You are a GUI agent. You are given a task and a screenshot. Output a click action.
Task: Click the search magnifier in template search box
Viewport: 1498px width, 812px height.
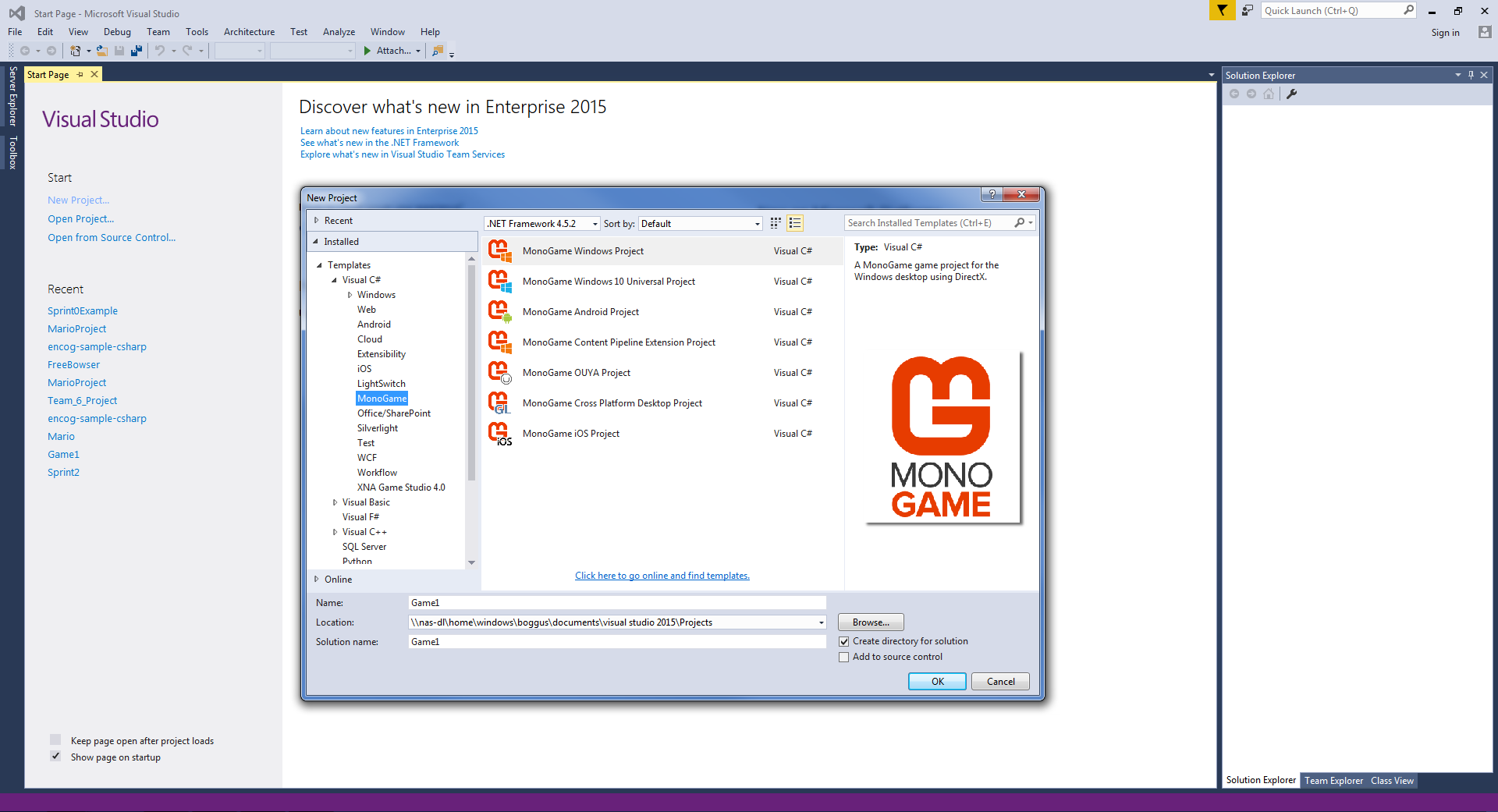(1019, 223)
